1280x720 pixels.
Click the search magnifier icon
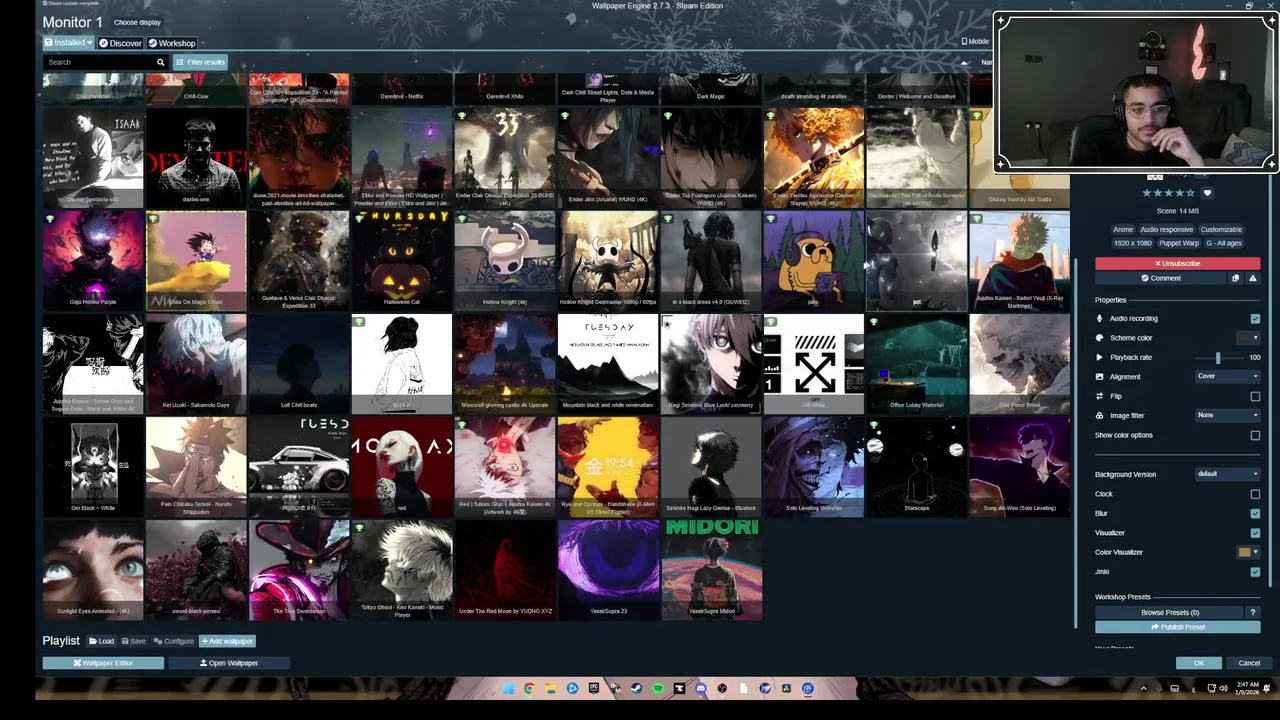160,62
